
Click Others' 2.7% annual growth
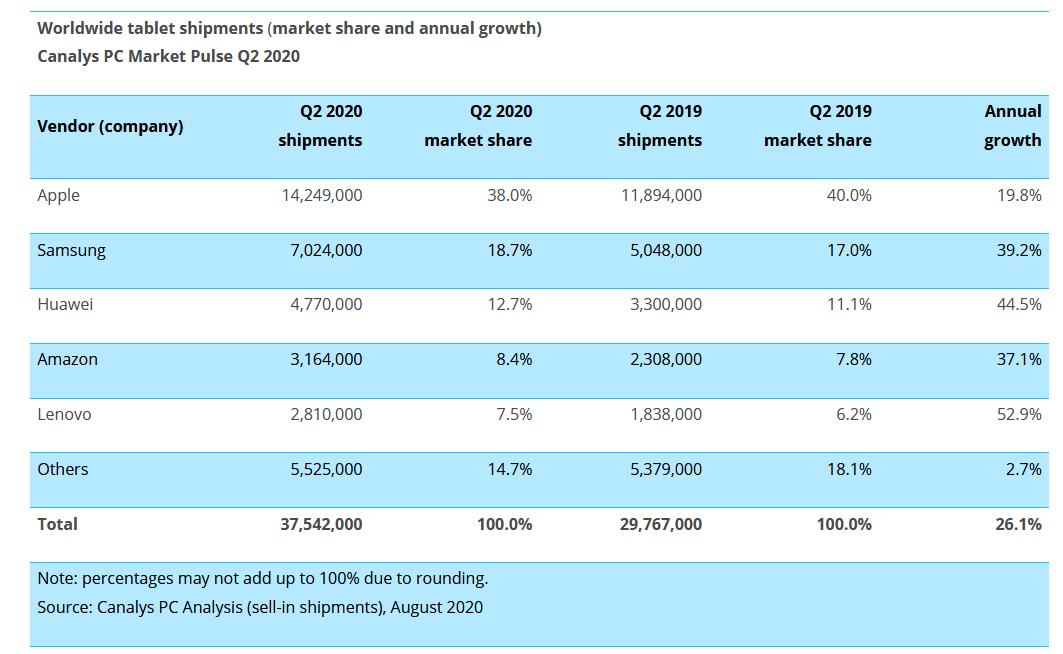click(1024, 470)
